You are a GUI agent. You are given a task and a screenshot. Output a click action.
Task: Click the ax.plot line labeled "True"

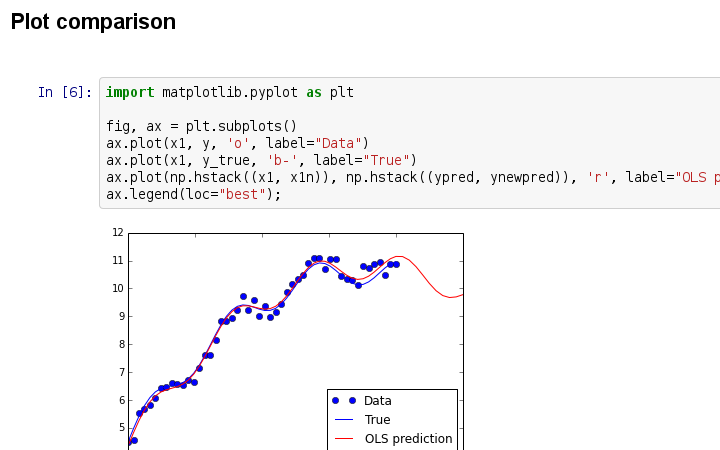(x=260, y=160)
